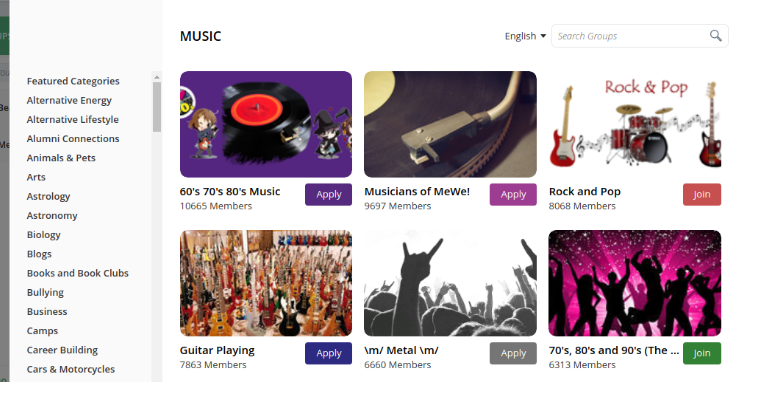This screenshot has height=396, width=774.
Task: Join the Rock and Pop group
Action: point(701,195)
